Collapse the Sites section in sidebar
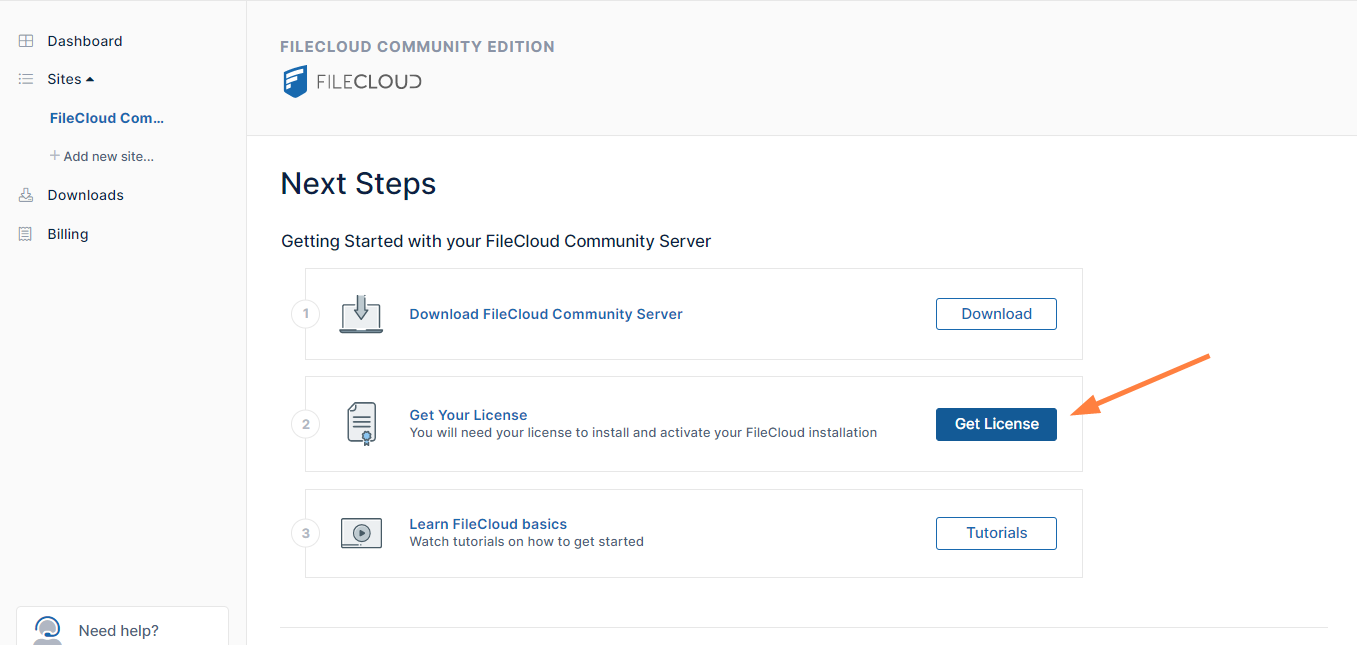The width and height of the screenshot is (1357, 645). [x=90, y=78]
